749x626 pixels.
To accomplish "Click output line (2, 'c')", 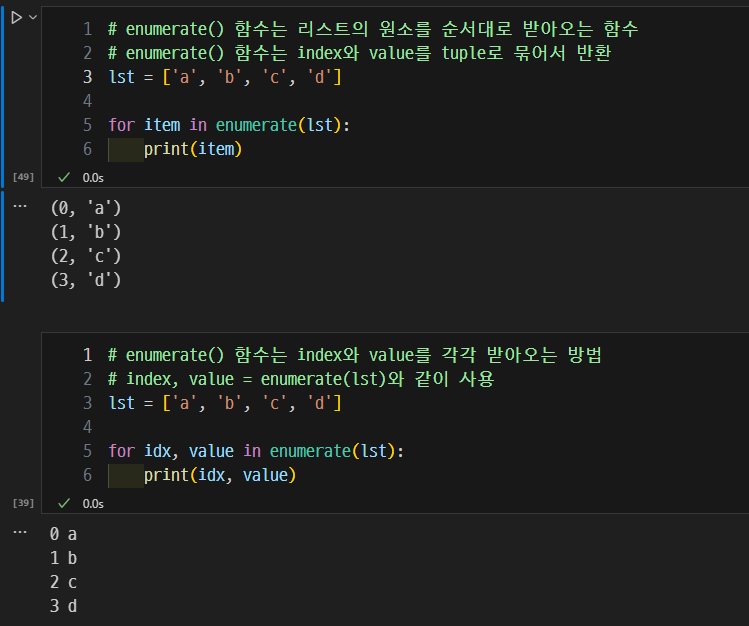I will click(86, 256).
